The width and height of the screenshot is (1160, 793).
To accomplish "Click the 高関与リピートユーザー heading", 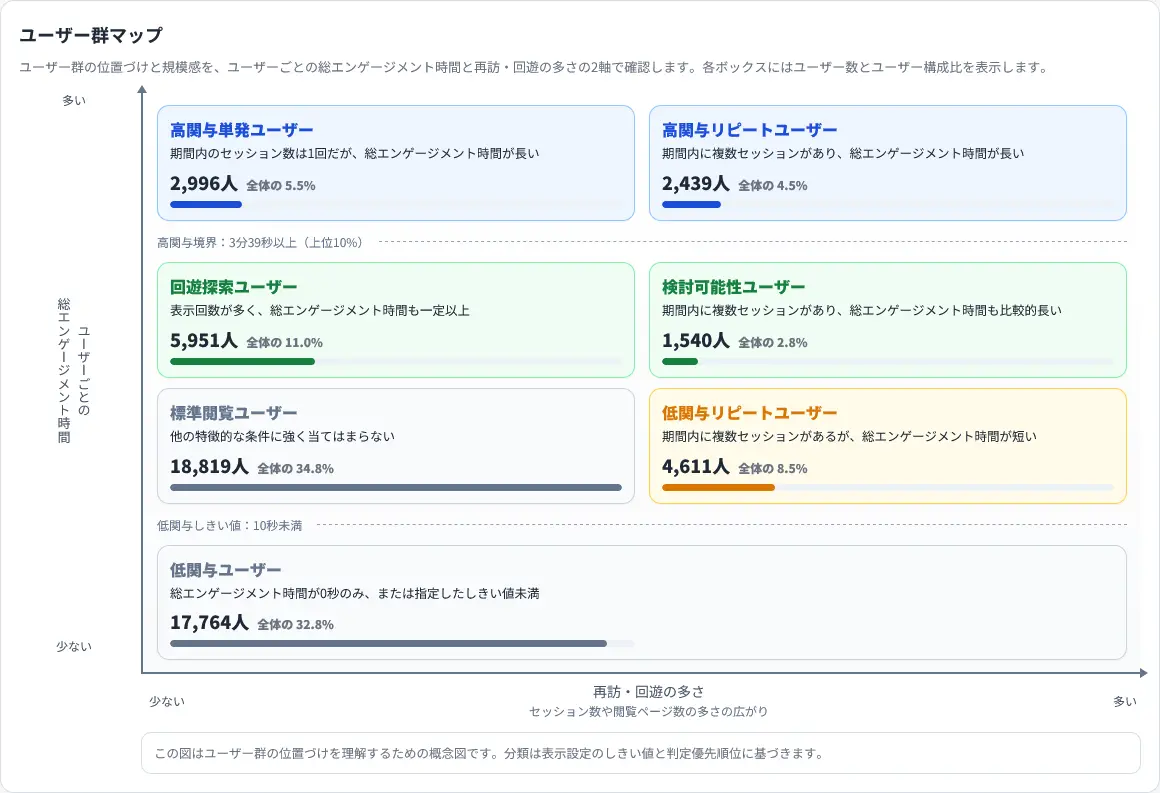I will click(749, 130).
